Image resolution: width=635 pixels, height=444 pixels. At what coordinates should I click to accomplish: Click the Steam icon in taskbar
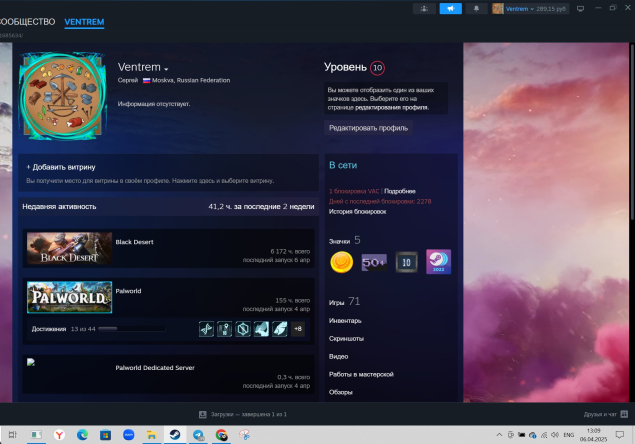coord(175,435)
